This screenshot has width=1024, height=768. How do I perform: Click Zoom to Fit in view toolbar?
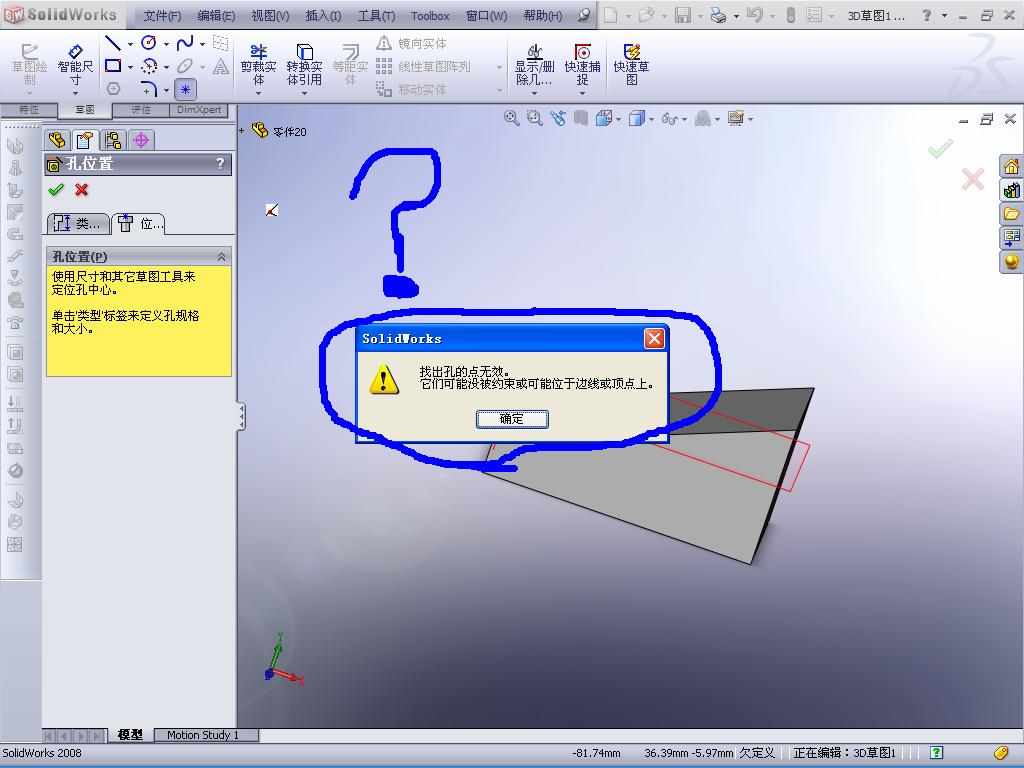click(511, 118)
